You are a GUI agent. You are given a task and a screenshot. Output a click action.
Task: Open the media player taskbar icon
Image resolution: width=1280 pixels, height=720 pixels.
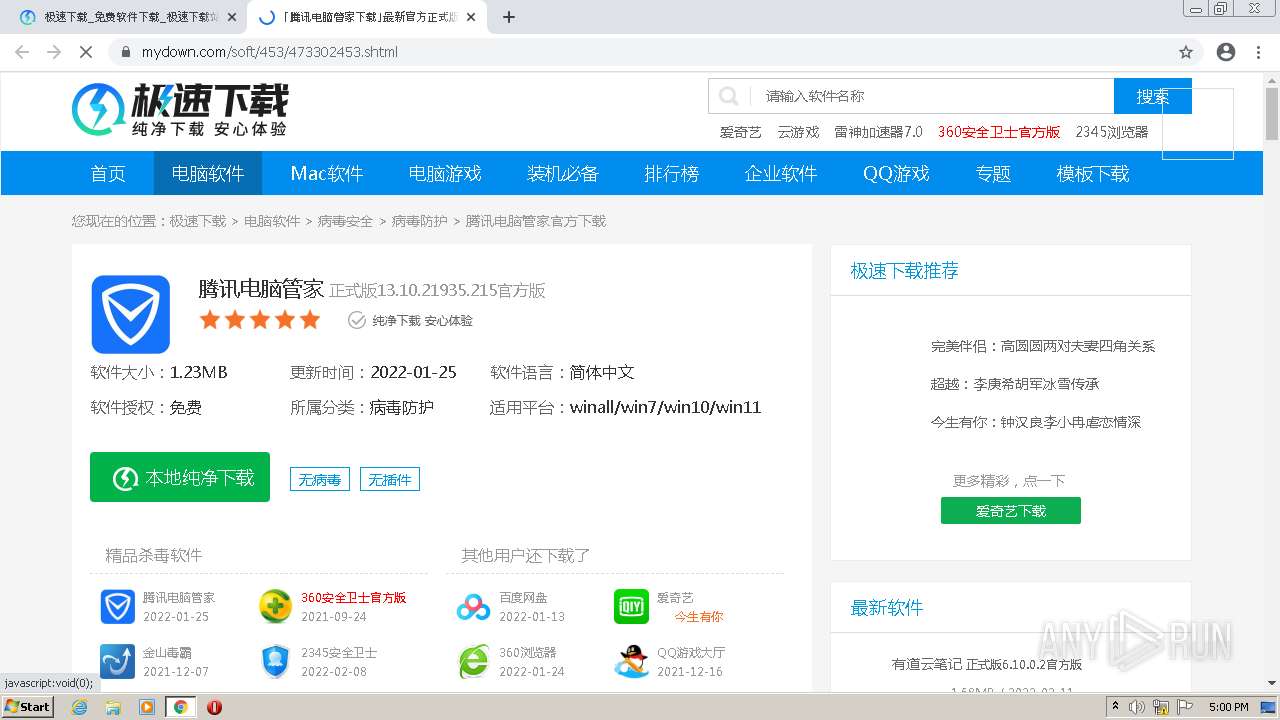point(147,707)
